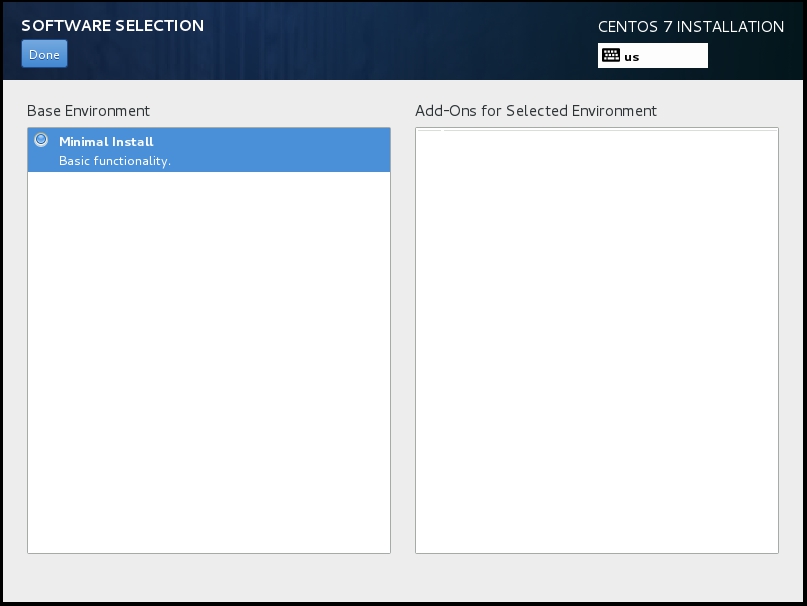Screen dimensions: 807x606
Task: Click the "Minimal Install" title text
Action: point(106,142)
